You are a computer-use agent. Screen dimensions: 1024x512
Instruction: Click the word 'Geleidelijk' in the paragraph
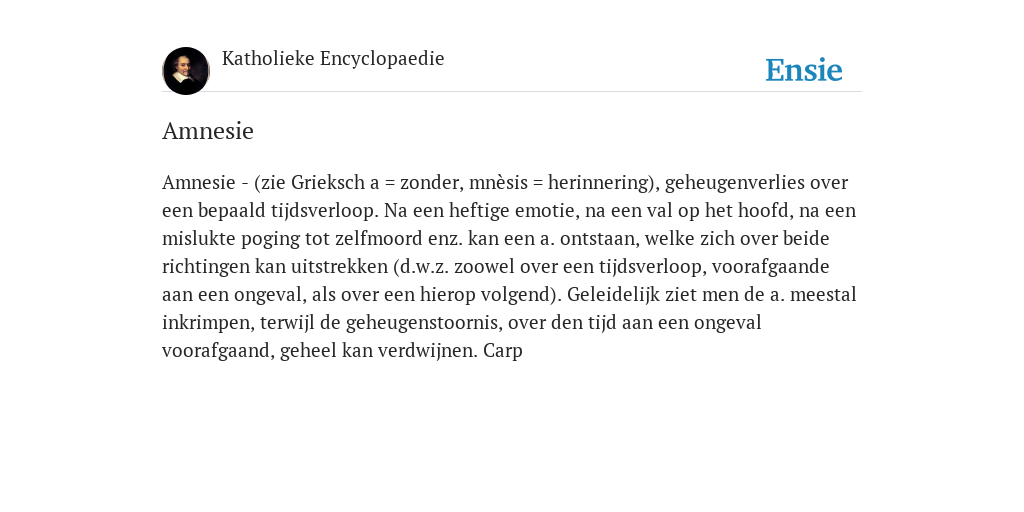coord(613,295)
